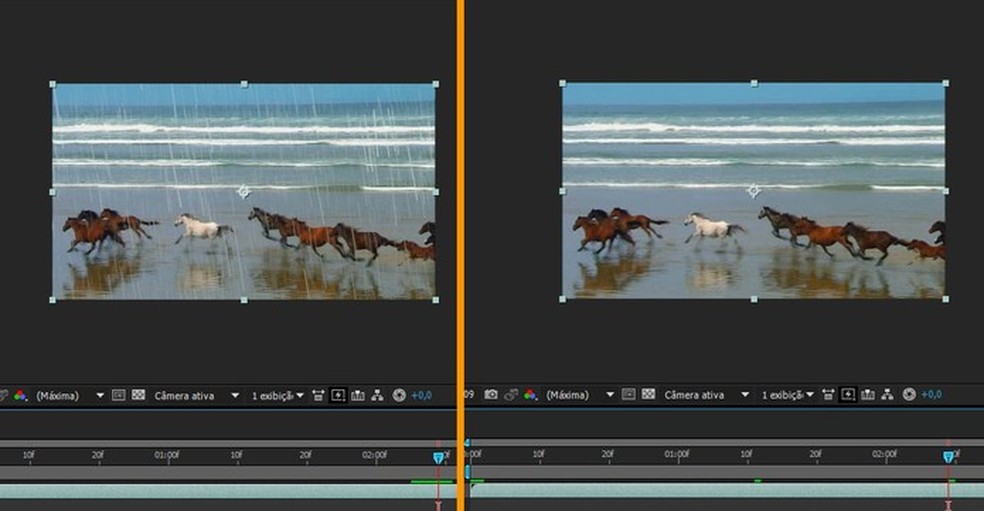Click Show Channel RGB icon in right viewer
Viewport: 984px width, 511px height.
530,395
